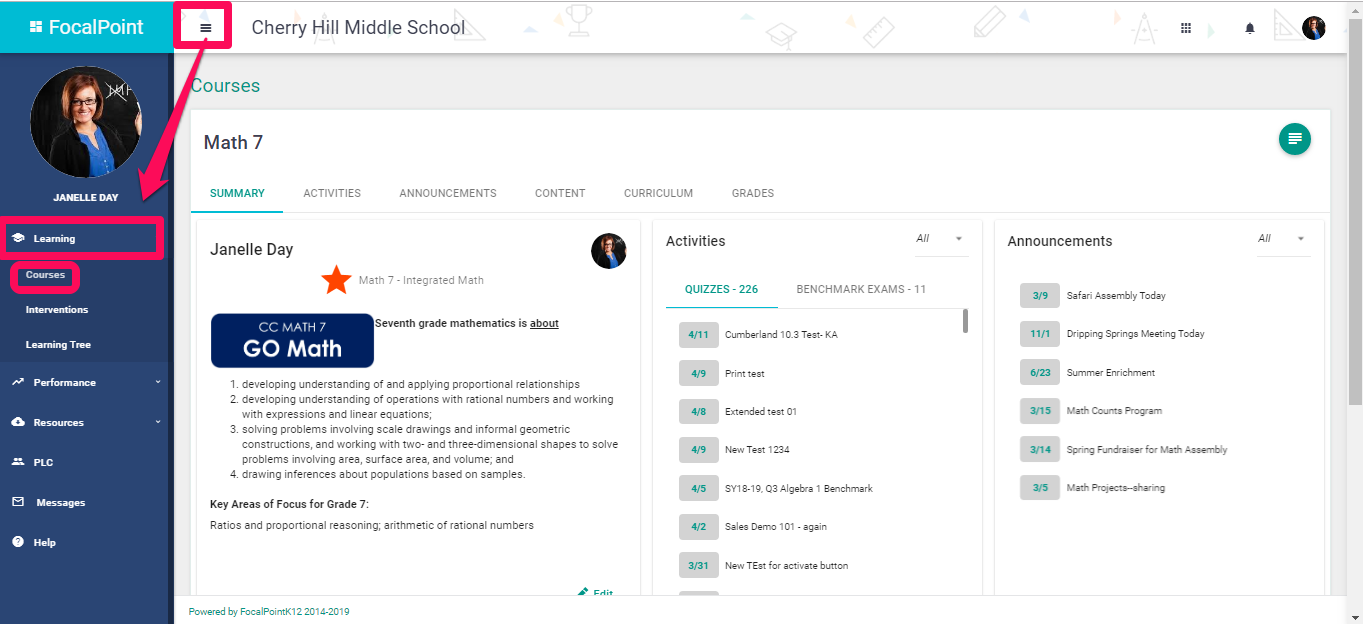Click the Performance trend icon
1363x624 pixels.
click(x=18, y=382)
